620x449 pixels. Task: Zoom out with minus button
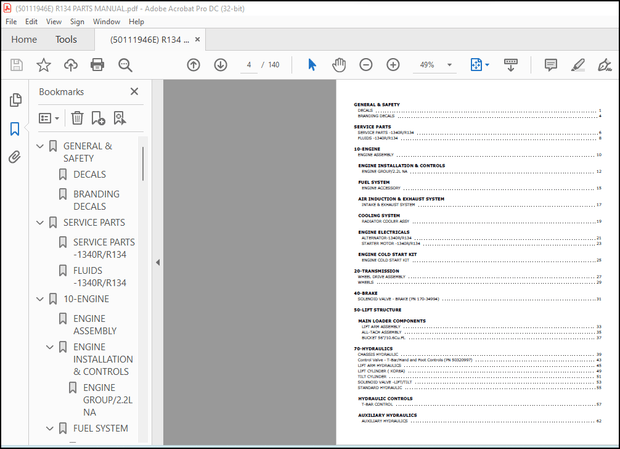366,65
